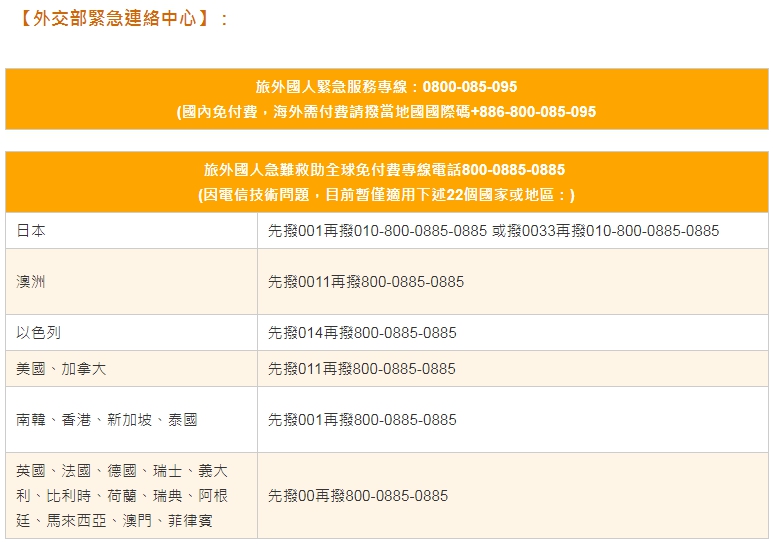Click the 先撥0011再撥800-0885-0885 Australia number

click(366, 282)
